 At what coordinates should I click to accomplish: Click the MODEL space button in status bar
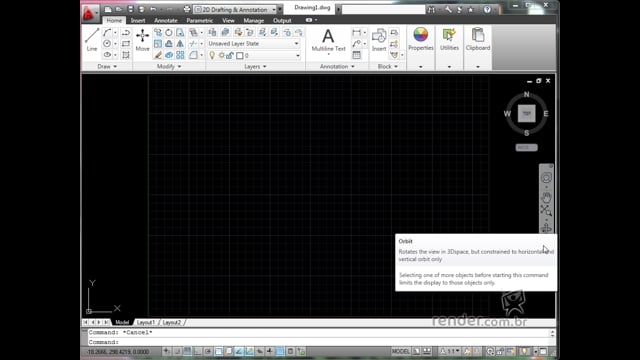(x=400, y=351)
